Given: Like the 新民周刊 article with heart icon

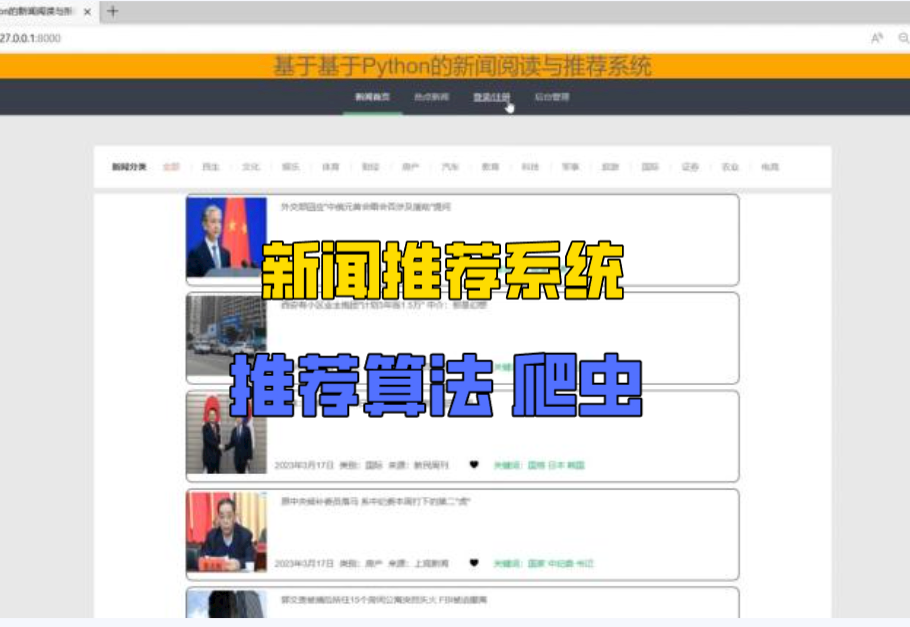Looking at the screenshot, I should pyautogui.click(x=474, y=464).
